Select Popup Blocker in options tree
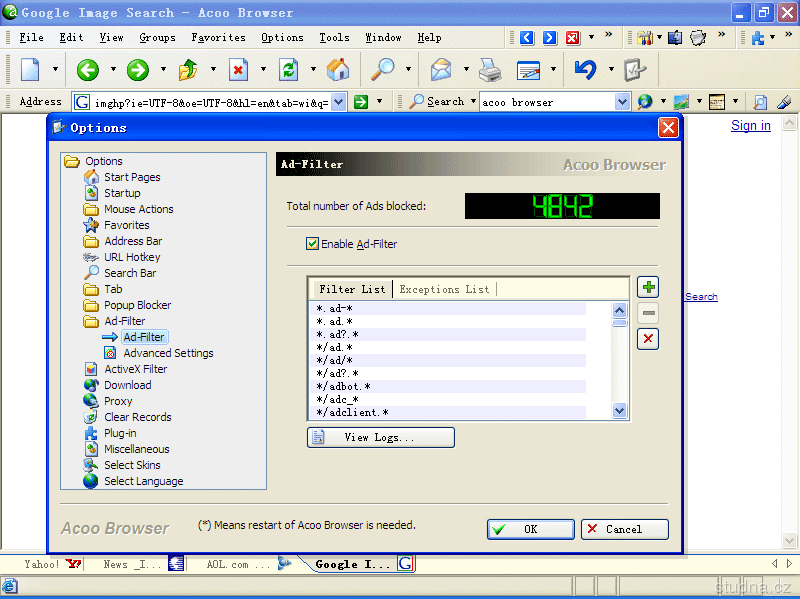The width and height of the screenshot is (800, 599). click(x=137, y=305)
